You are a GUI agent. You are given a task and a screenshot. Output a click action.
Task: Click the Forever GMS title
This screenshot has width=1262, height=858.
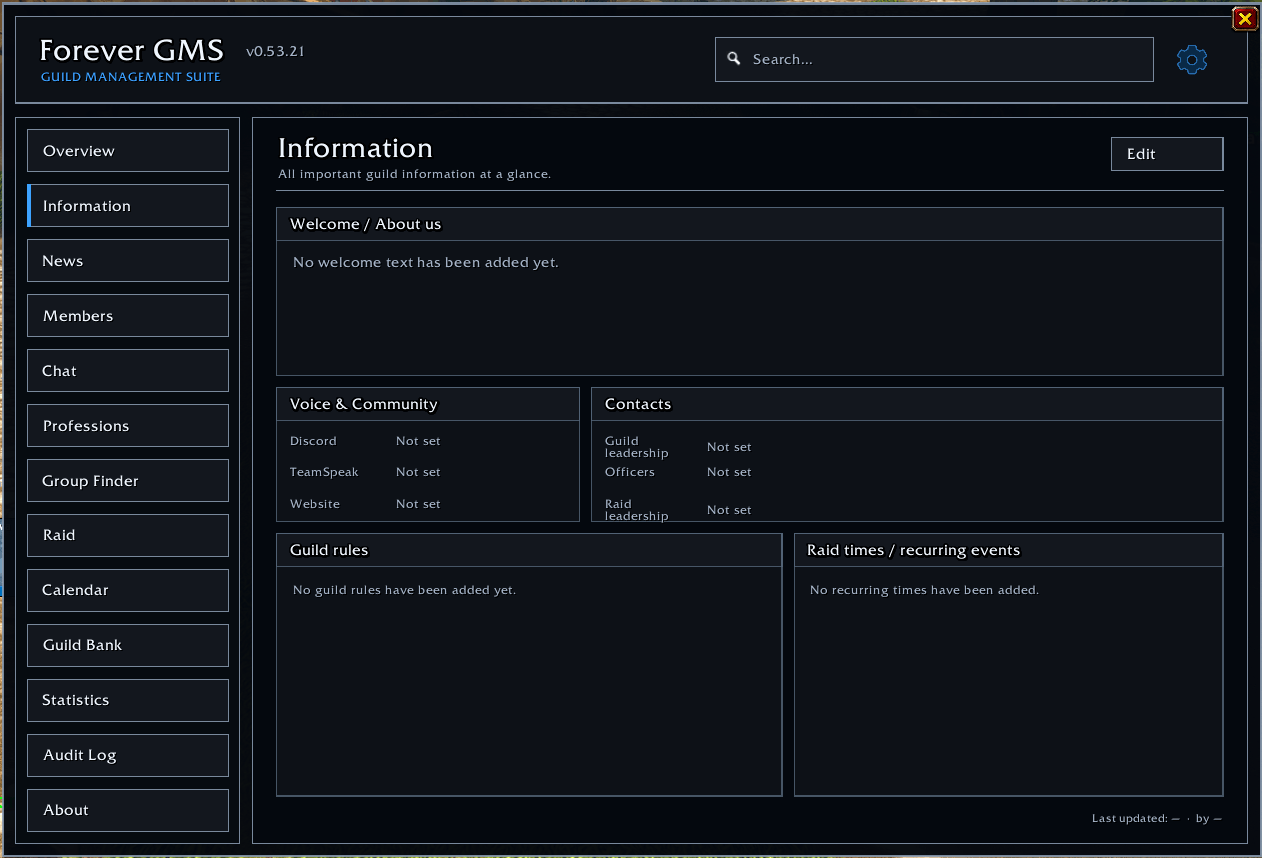click(131, 50)
